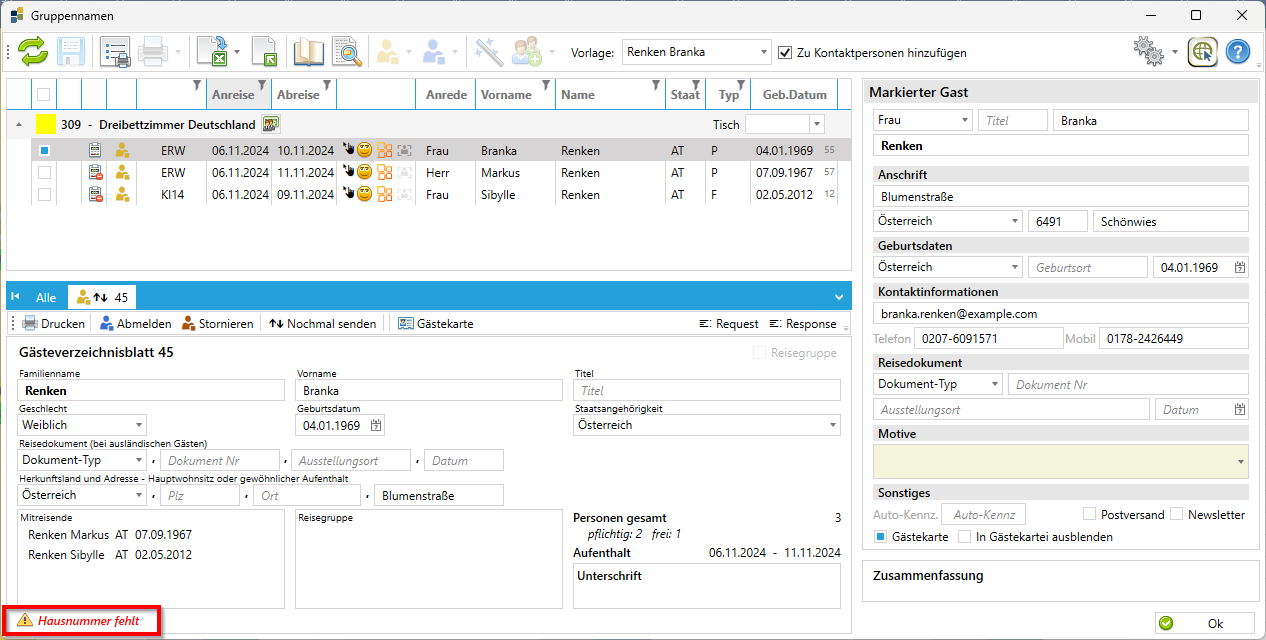Image resolution: width=1266 pixels, height=640 pixels.
Task: Click registration form icon in Branka row
Action: [95, 151]
